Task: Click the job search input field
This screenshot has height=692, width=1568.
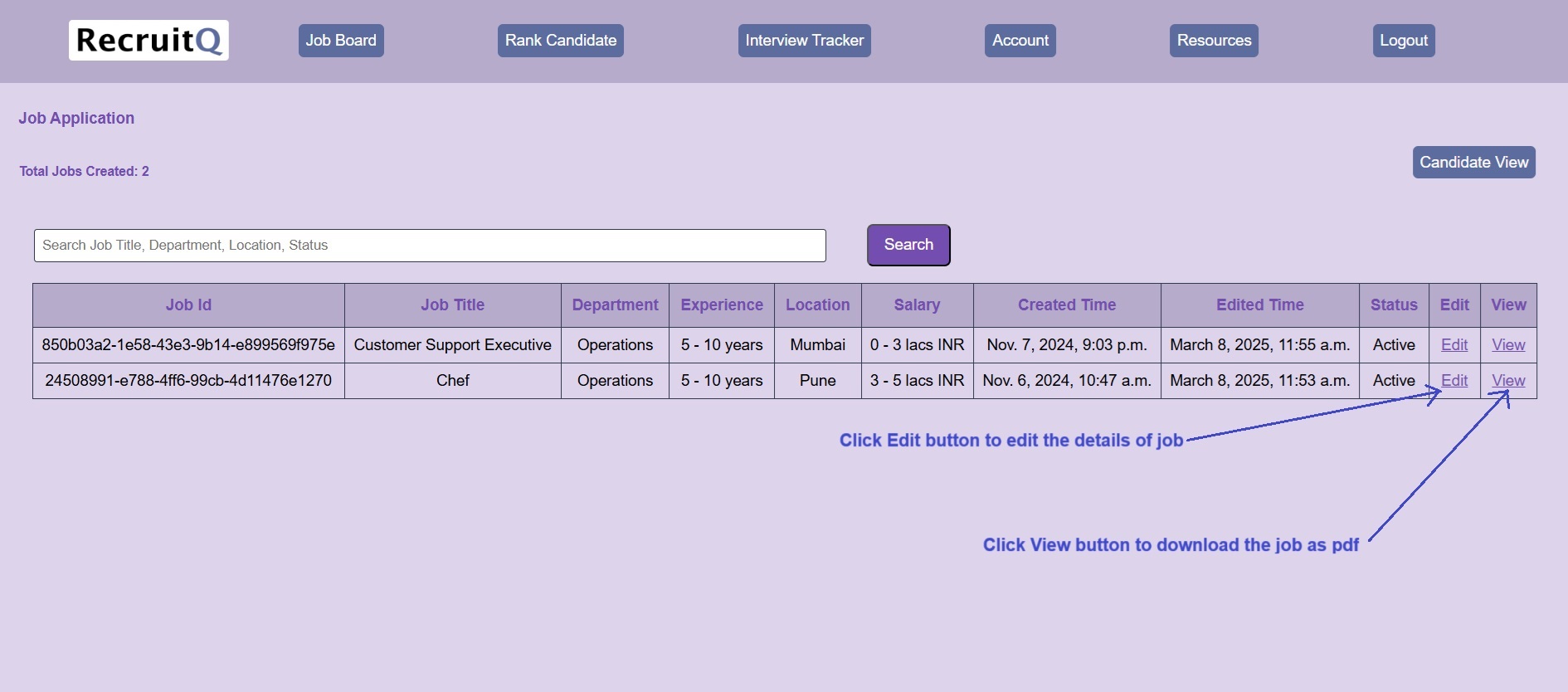Action: tap(430, 246)
